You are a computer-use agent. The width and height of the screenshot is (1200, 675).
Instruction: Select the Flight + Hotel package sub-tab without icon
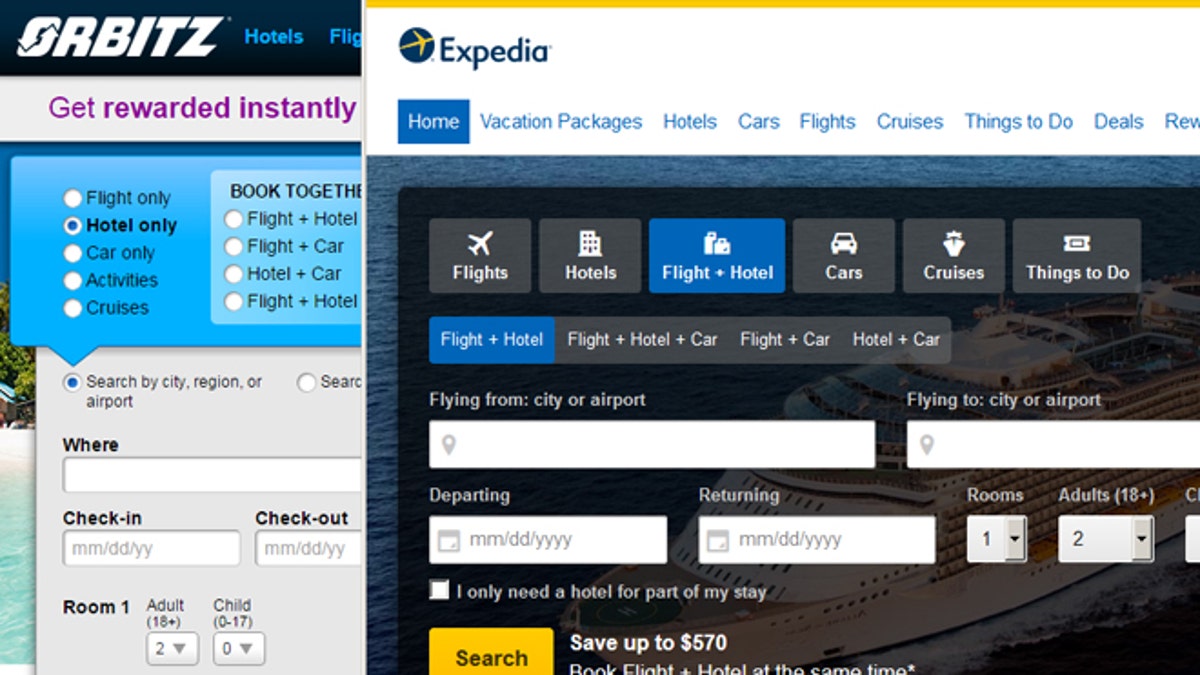click(492, 340)
